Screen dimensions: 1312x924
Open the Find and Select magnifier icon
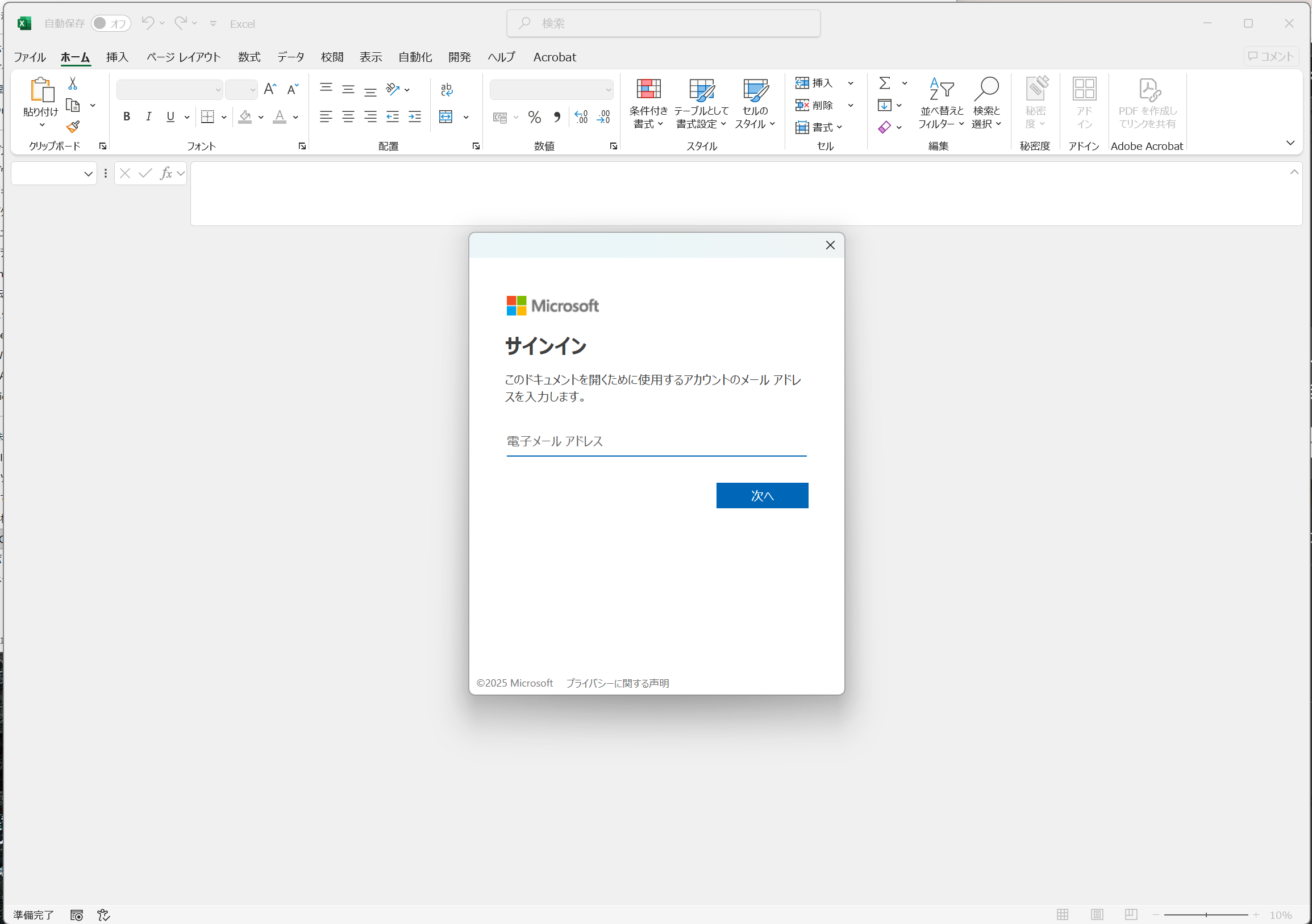coord(986,90)
